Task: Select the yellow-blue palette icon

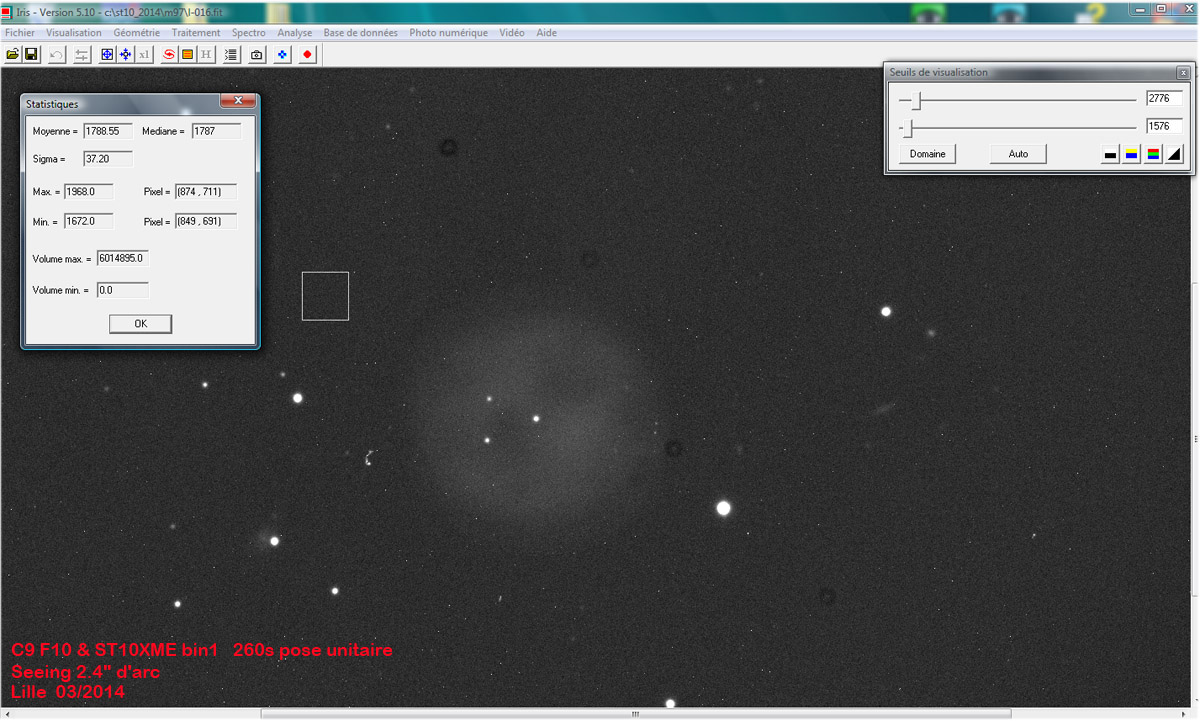Action: tap(1131, 154)
